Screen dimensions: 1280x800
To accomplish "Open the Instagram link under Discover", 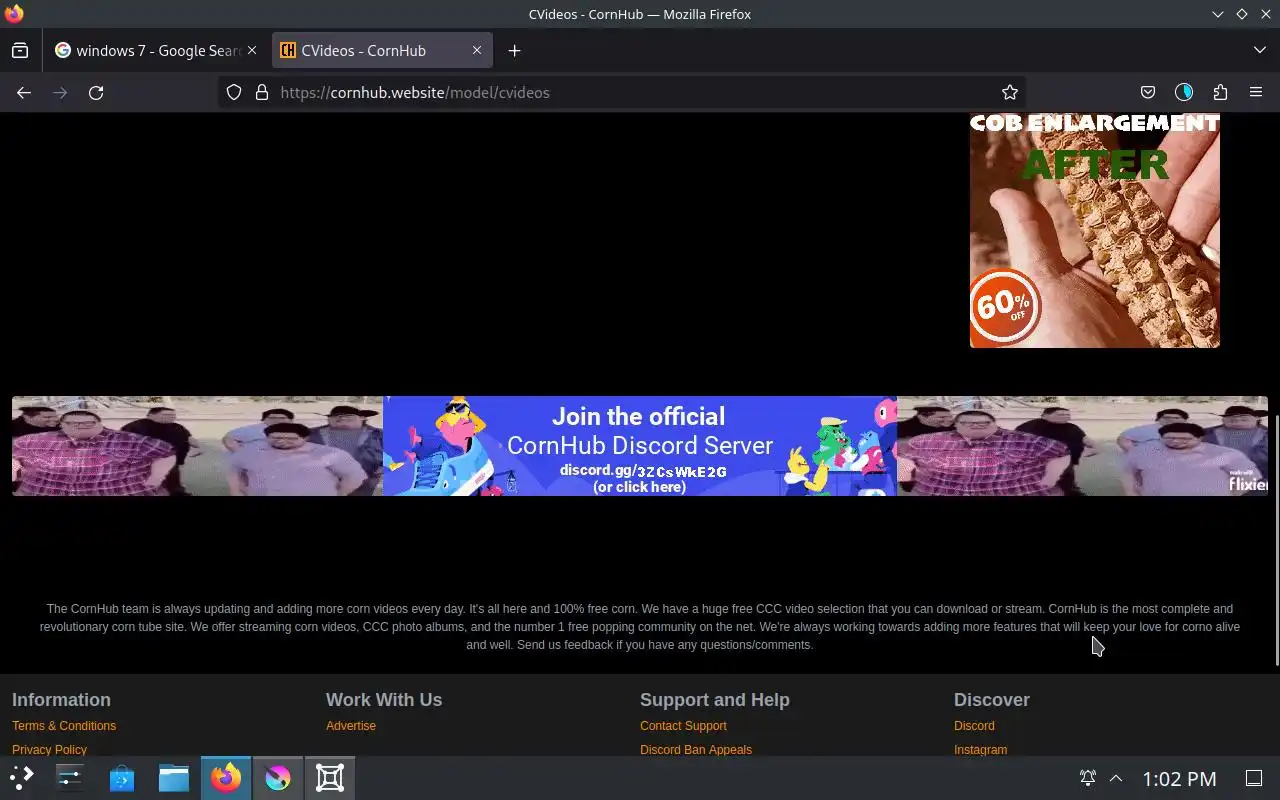I will [x=980, y=749].
